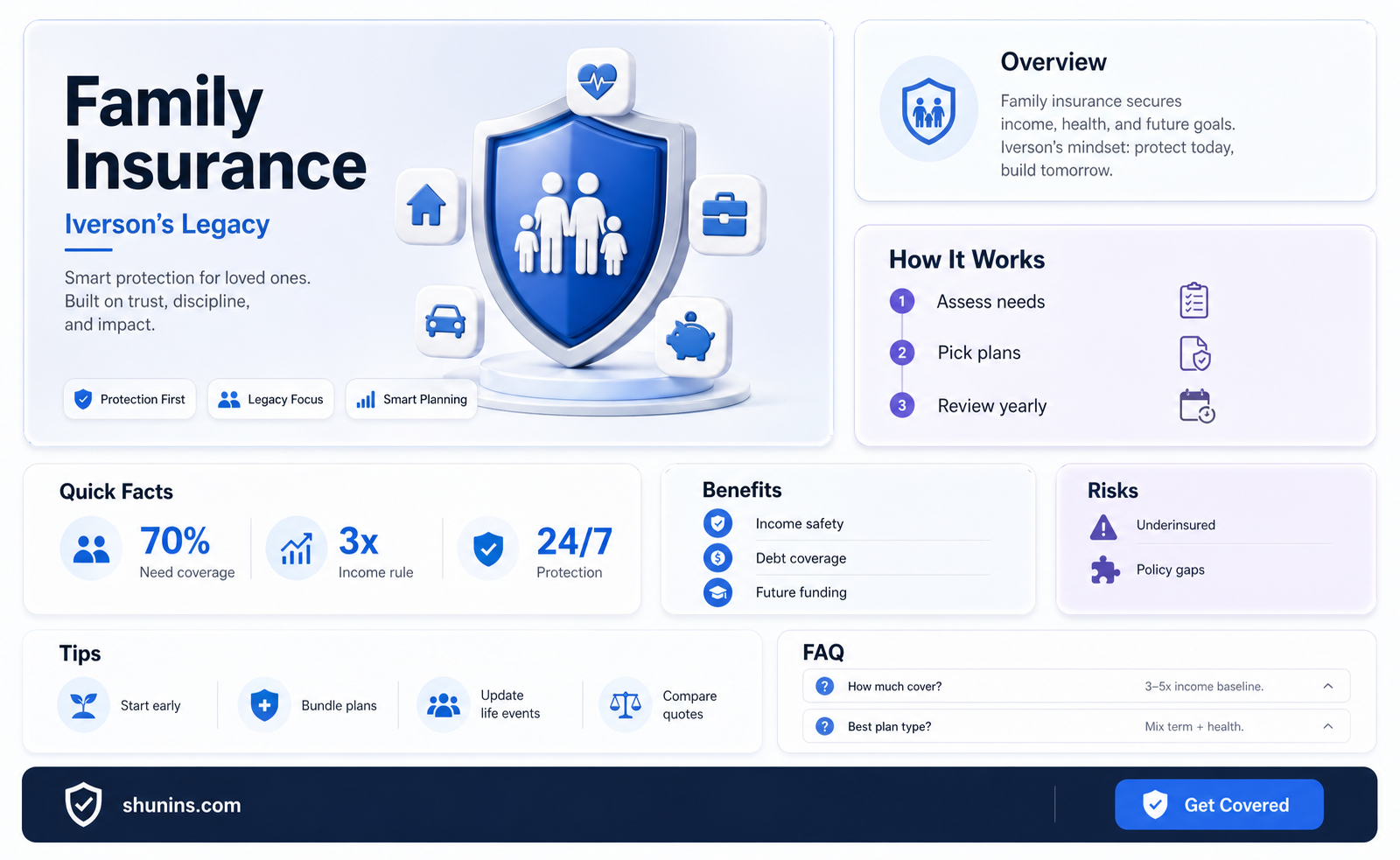Click the Bundle plans shield plus icon
Screen dimensions: 1400x860
point(264,704)
